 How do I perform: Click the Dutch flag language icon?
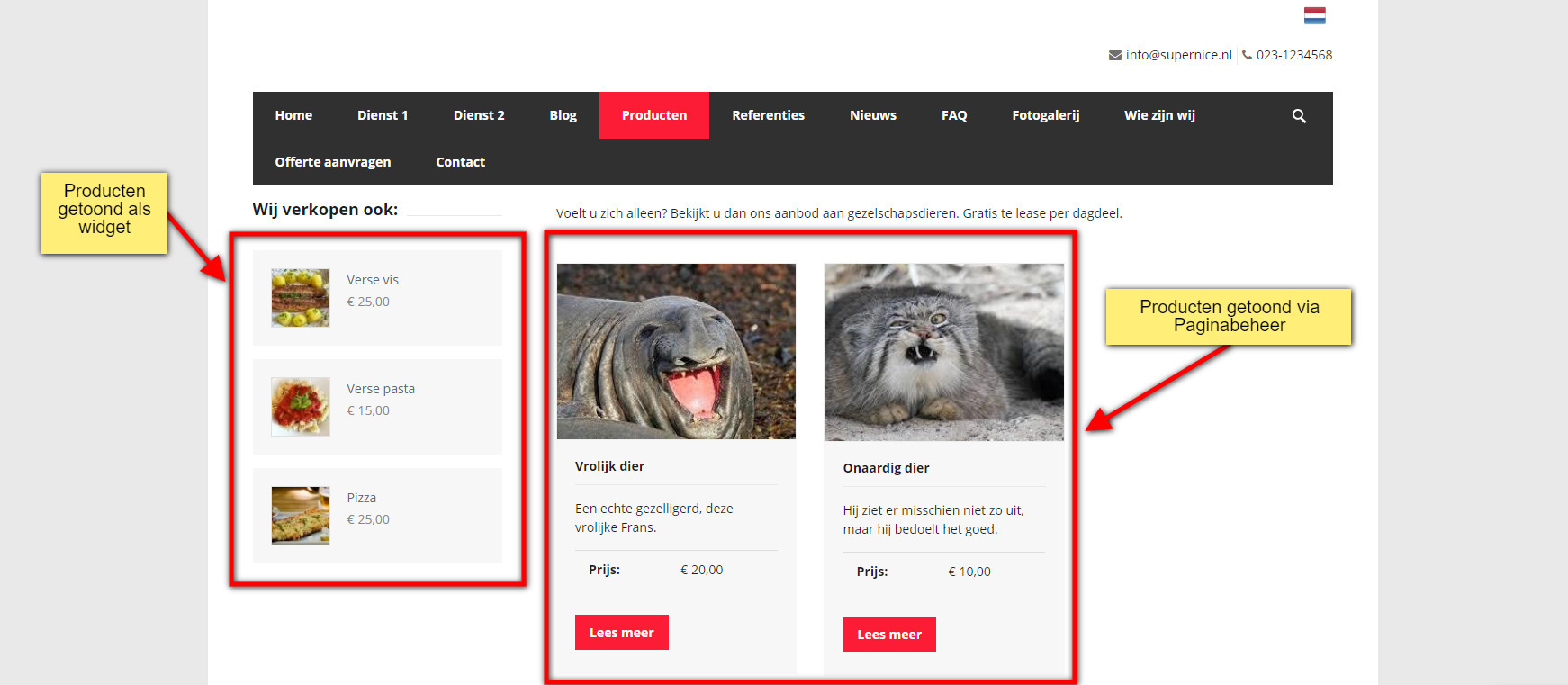(x=1314, y=15)
